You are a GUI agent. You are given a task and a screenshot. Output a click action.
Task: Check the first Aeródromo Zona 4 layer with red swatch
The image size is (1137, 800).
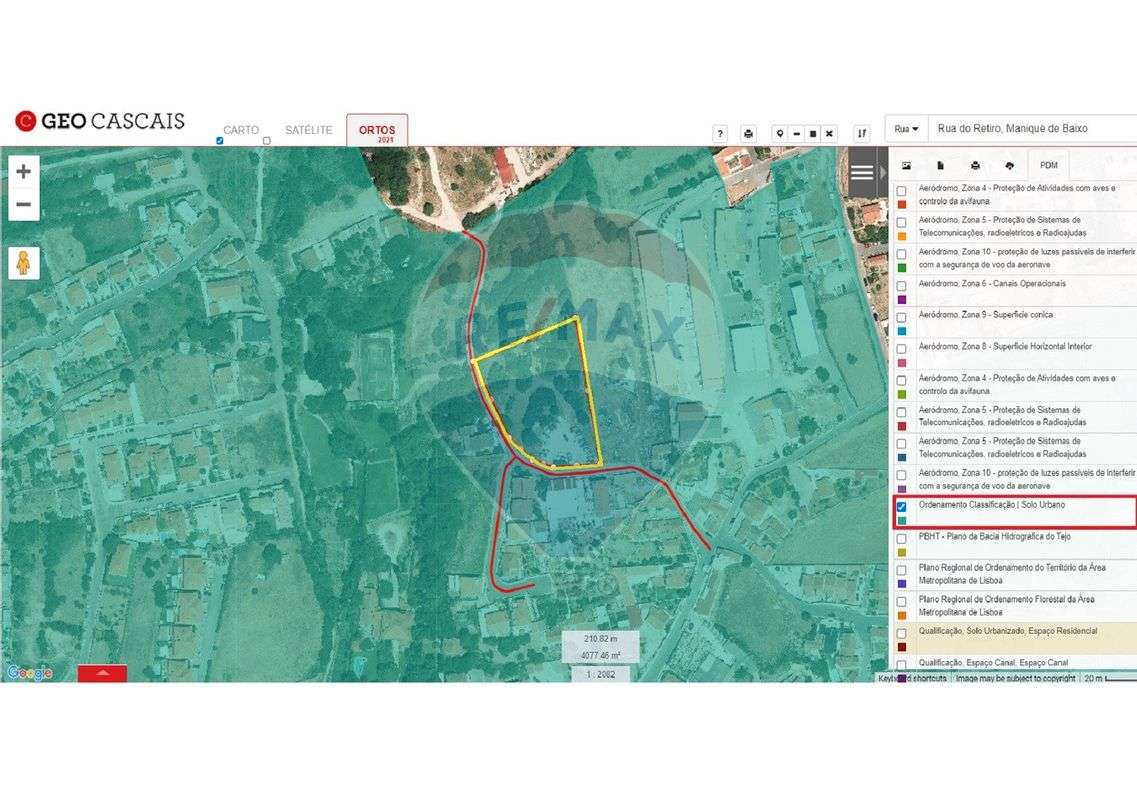click(x=901, y=191)
